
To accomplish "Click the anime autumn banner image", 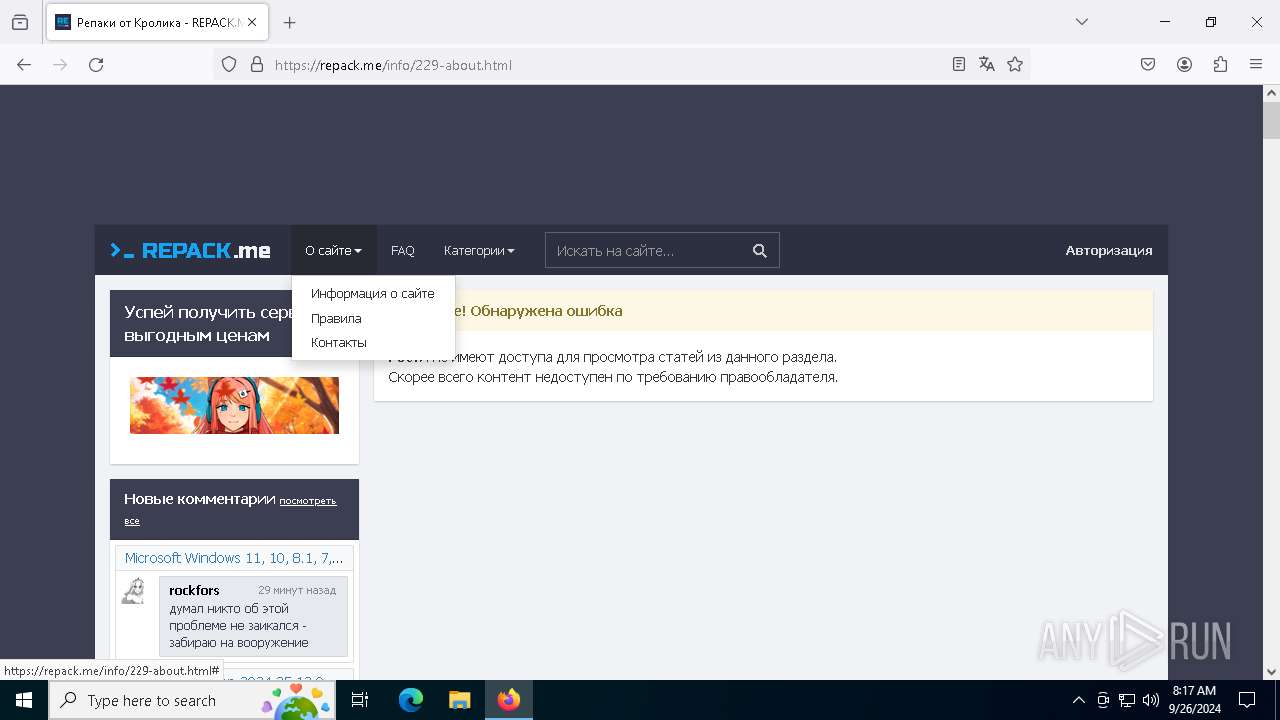I will (234, 405).
